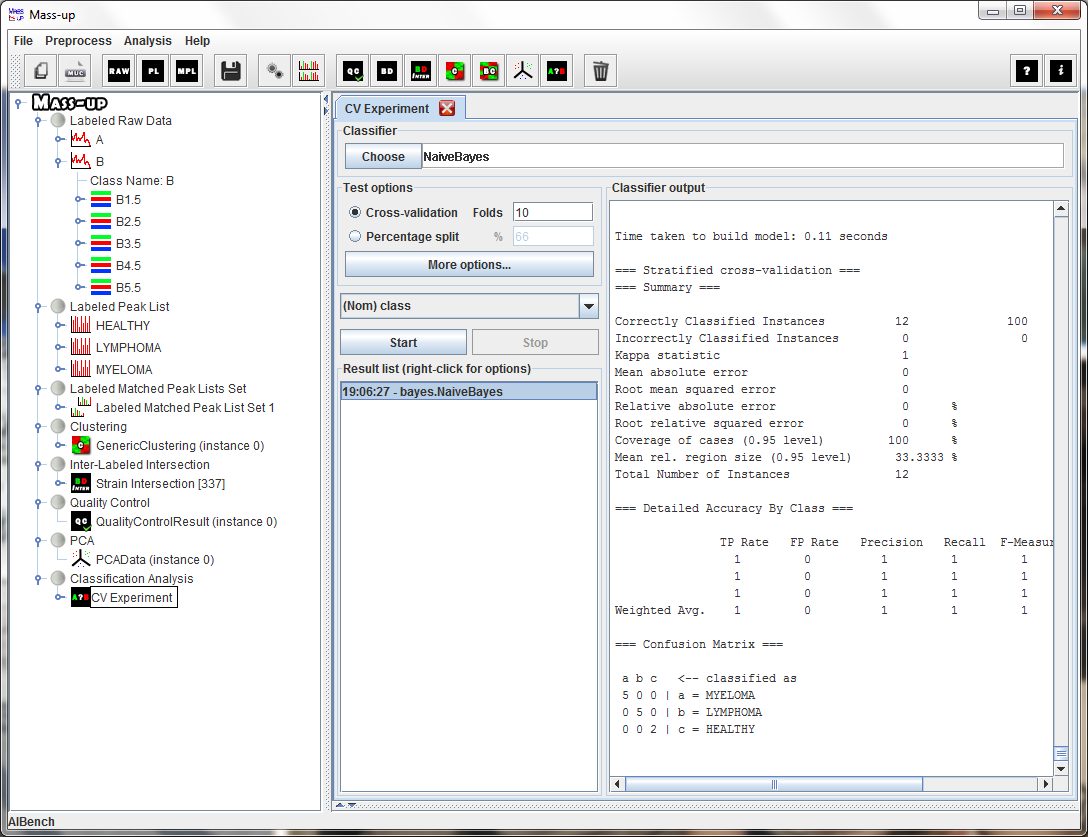Click the More options... button

(x=469, y=265)
